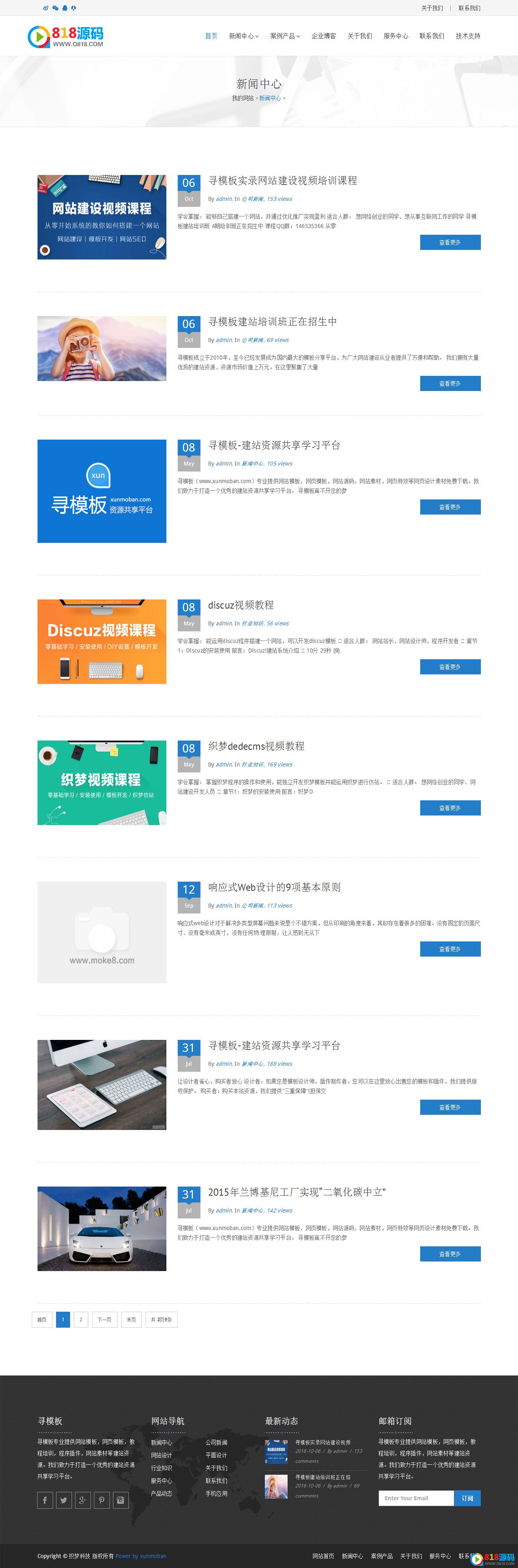Image resolution: width=518 pixels, height=1568 pixels.
Task: Click 网站首页 in the bottom footer bar
Action: pos(323,1556)
